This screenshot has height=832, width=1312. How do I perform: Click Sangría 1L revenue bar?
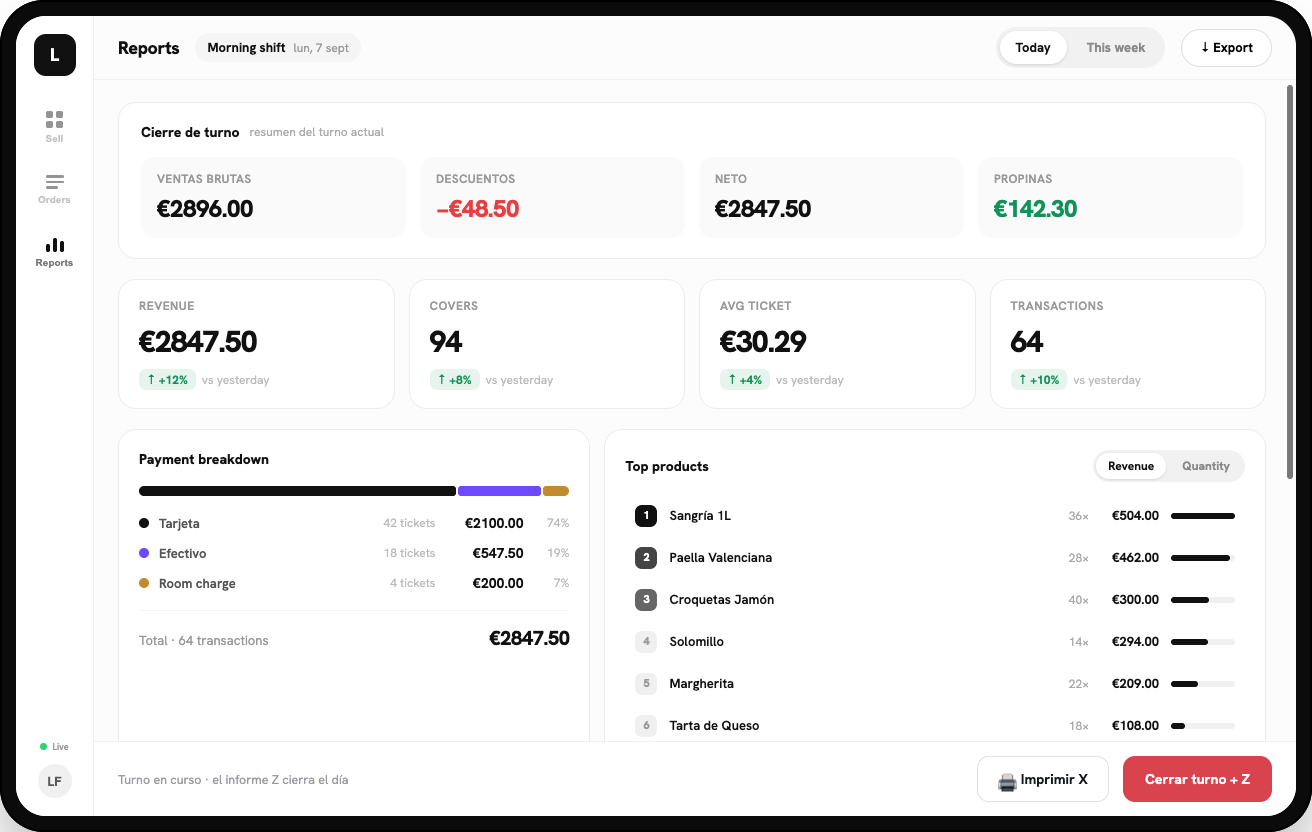click(x=1203, y=516)
